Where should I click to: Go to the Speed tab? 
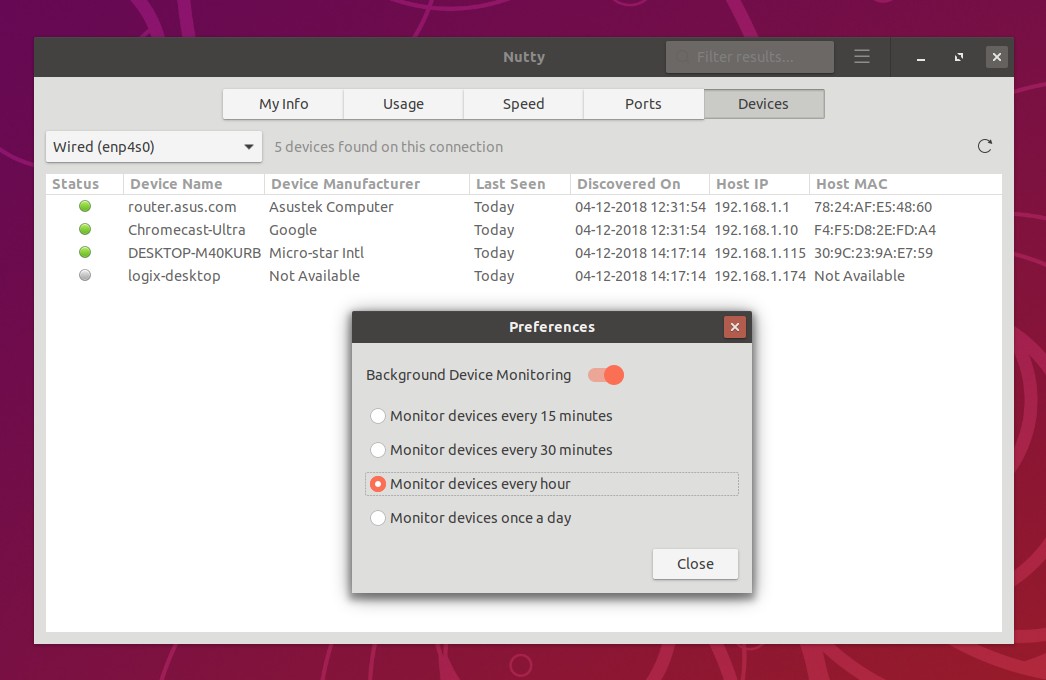point(523,104)
